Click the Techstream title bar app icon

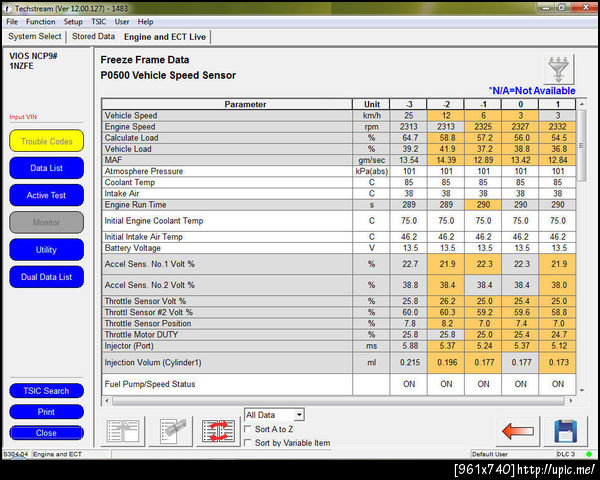(x=7, y=8)
